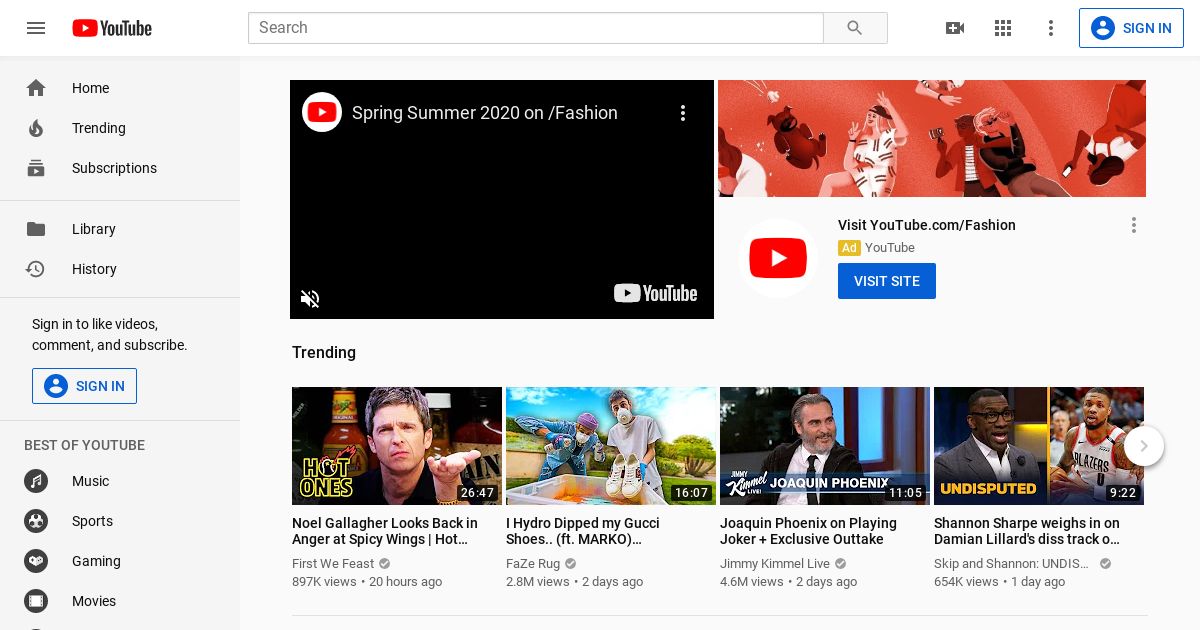Open the FaZe Rug channel
This screenshot has height=630, width=1200.
533,564
